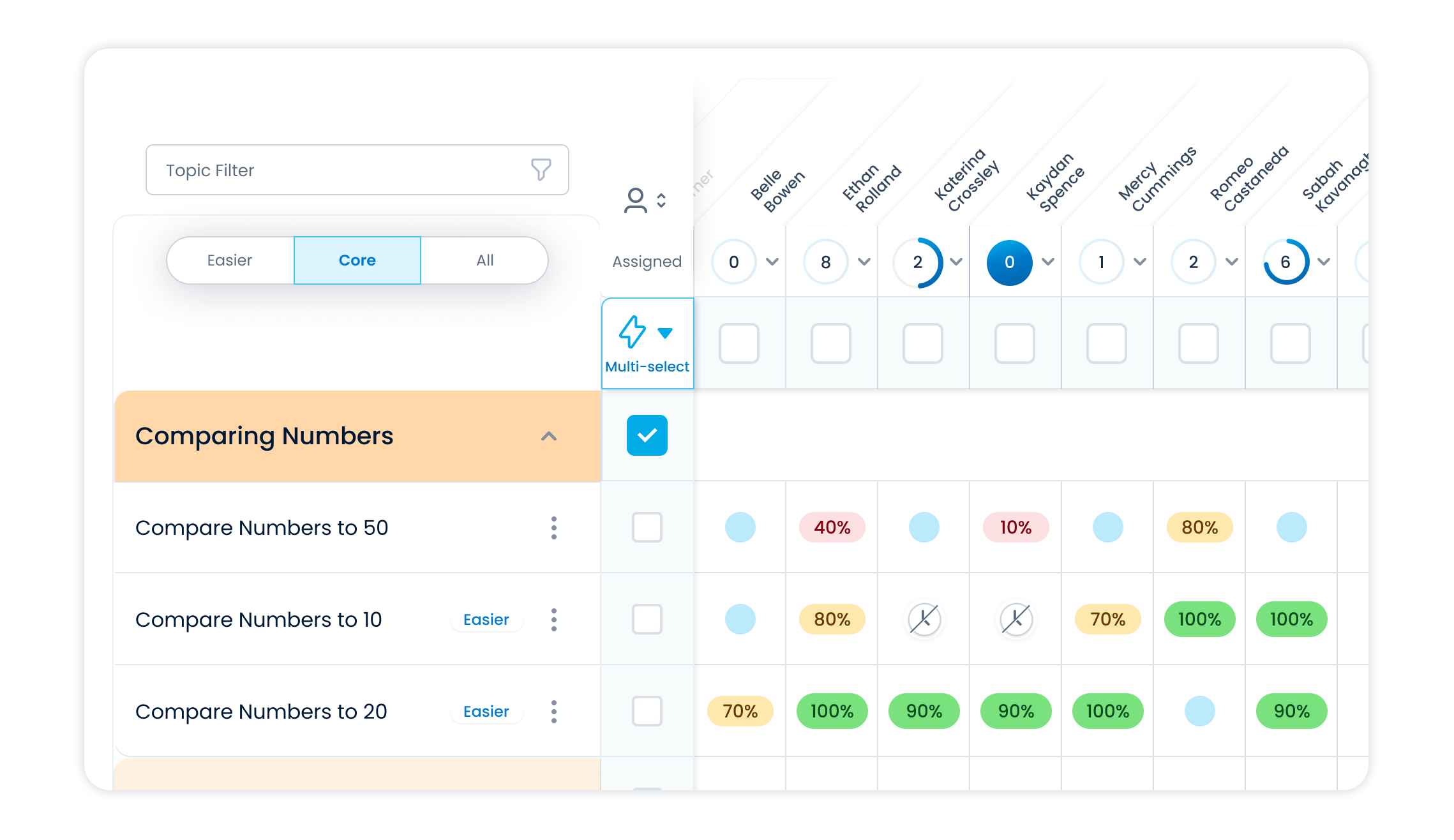
Task: Click Sabah Kavanagh's assigned progress ring showing 6
Action: tap(1285, 262)
